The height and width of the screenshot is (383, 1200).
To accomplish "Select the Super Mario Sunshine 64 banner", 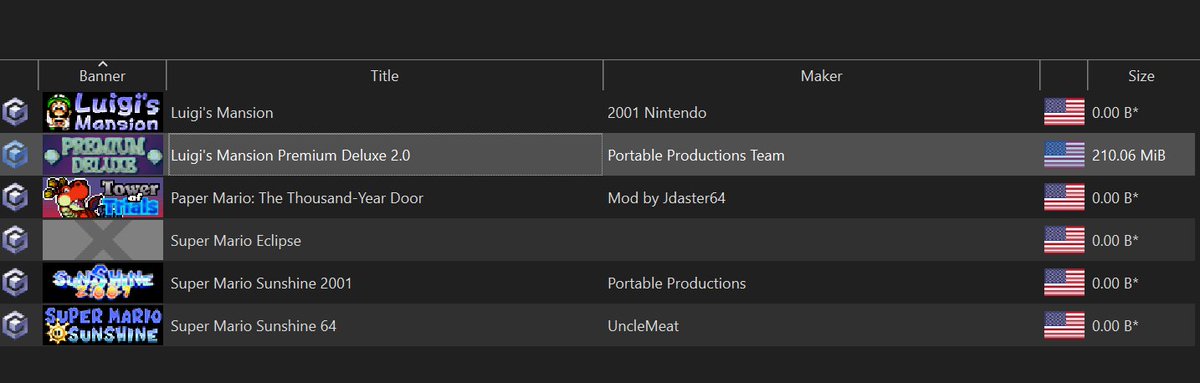I will point(102,325).
